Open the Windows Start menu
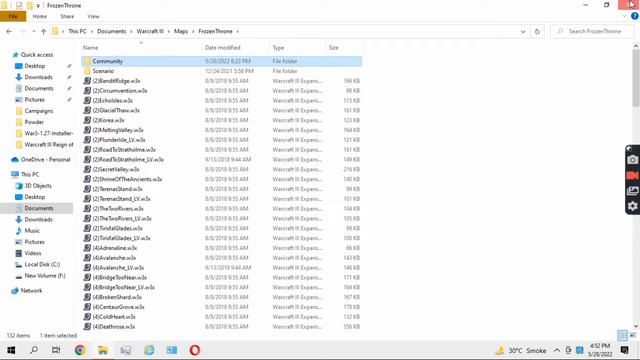640x360 pixels. pyautogui.click(x=11, y=350)
